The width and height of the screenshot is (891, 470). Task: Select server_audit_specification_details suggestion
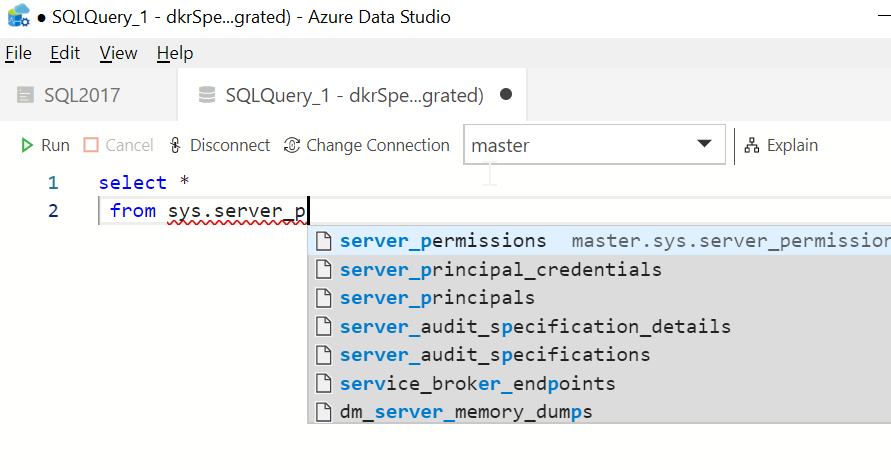pos(535,327)
